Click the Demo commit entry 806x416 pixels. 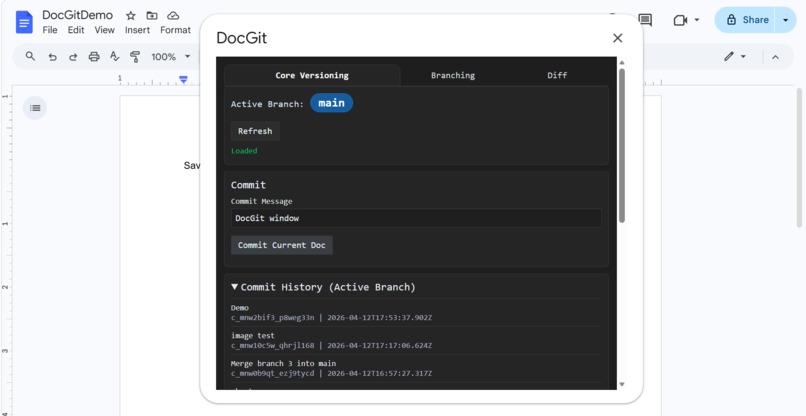coord(416,313)
